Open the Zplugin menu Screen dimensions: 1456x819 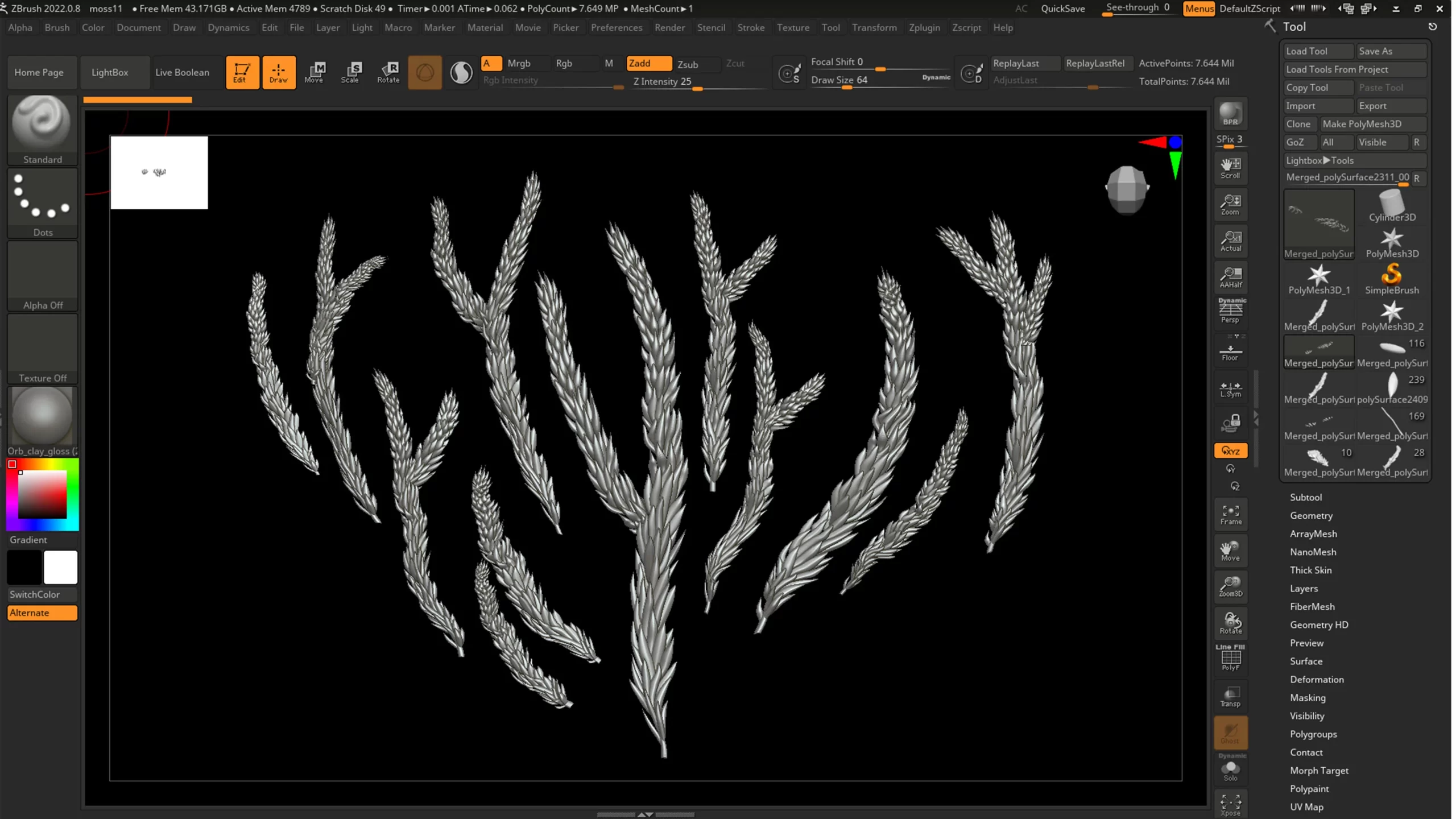coord(924,27)
